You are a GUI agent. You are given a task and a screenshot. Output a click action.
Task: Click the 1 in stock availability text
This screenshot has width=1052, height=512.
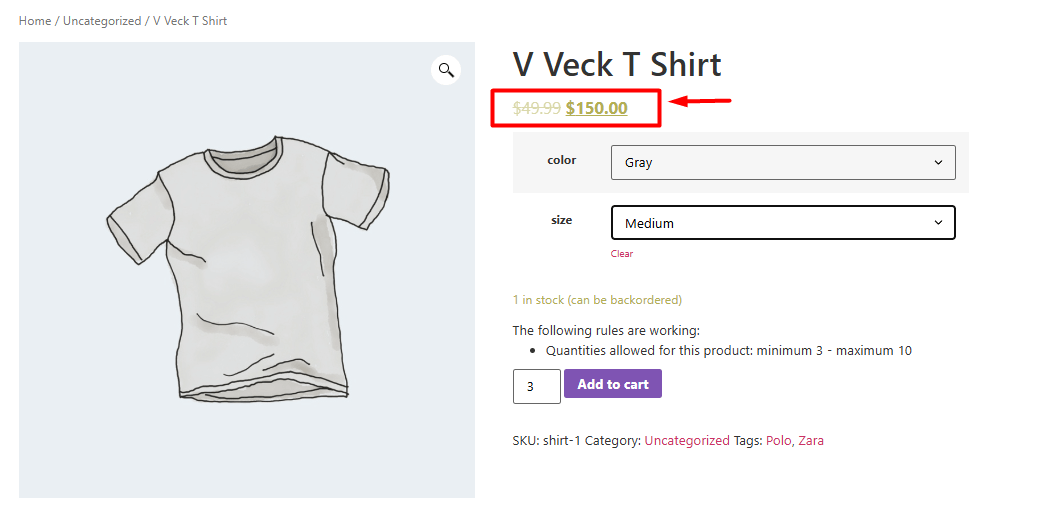(597, 300)
